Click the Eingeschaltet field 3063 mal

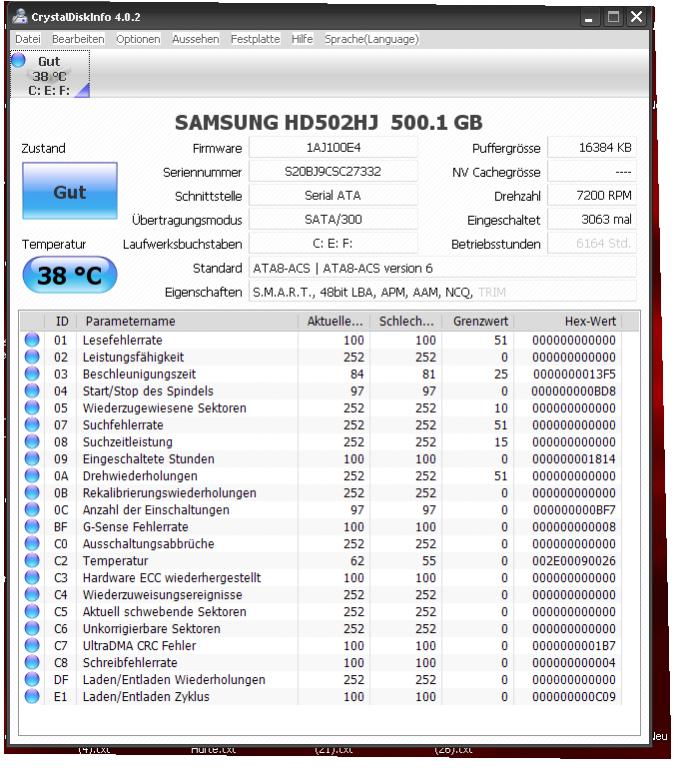tap(592, 220)
